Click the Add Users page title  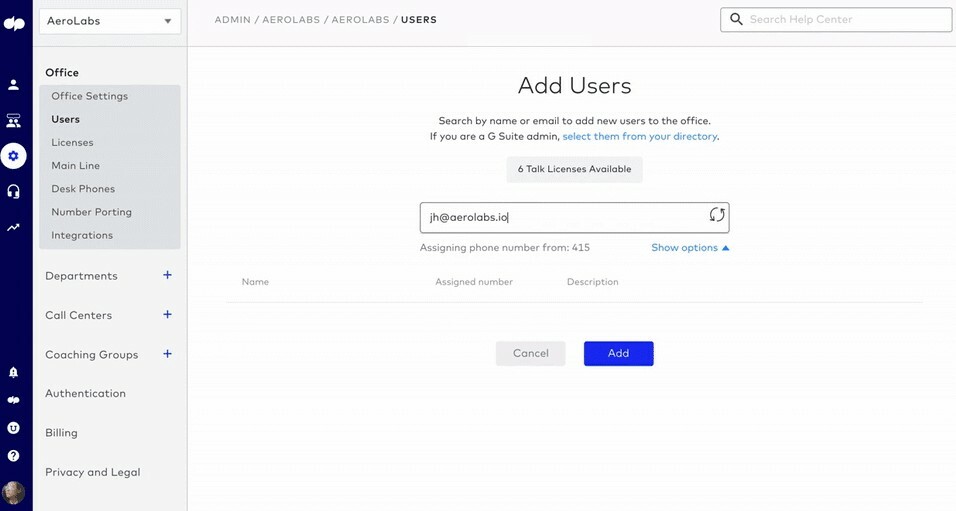pyautogui.click(x=574, y=85)
